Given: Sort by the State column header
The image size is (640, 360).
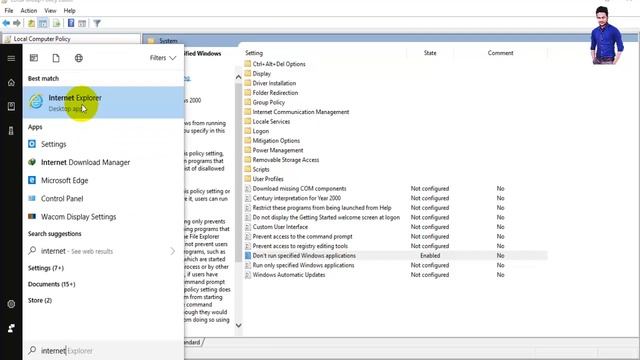Looking at the screenshot, I should click(x=430, y=53).
